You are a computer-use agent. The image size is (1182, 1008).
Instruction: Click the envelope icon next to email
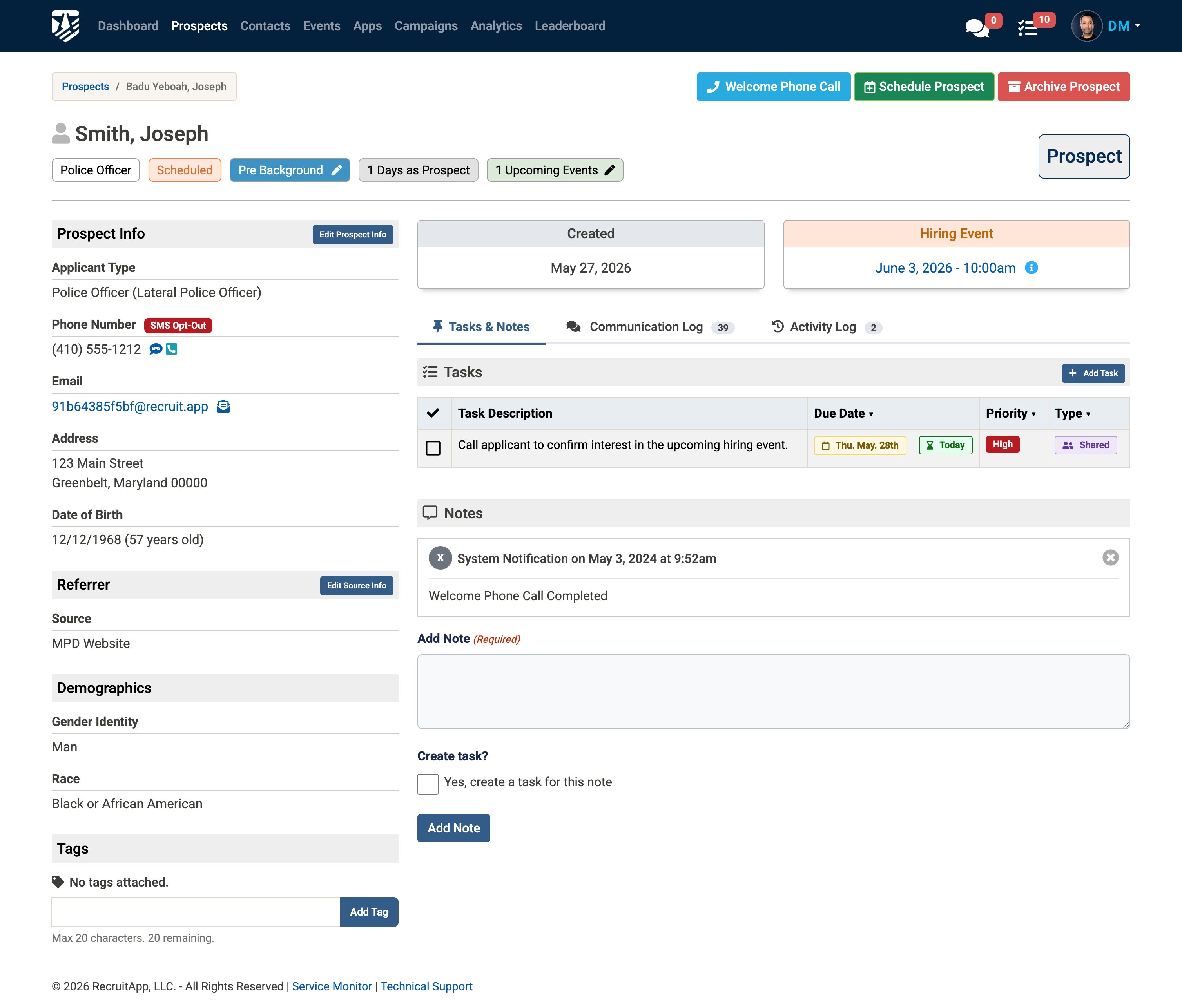pos(224,407)
